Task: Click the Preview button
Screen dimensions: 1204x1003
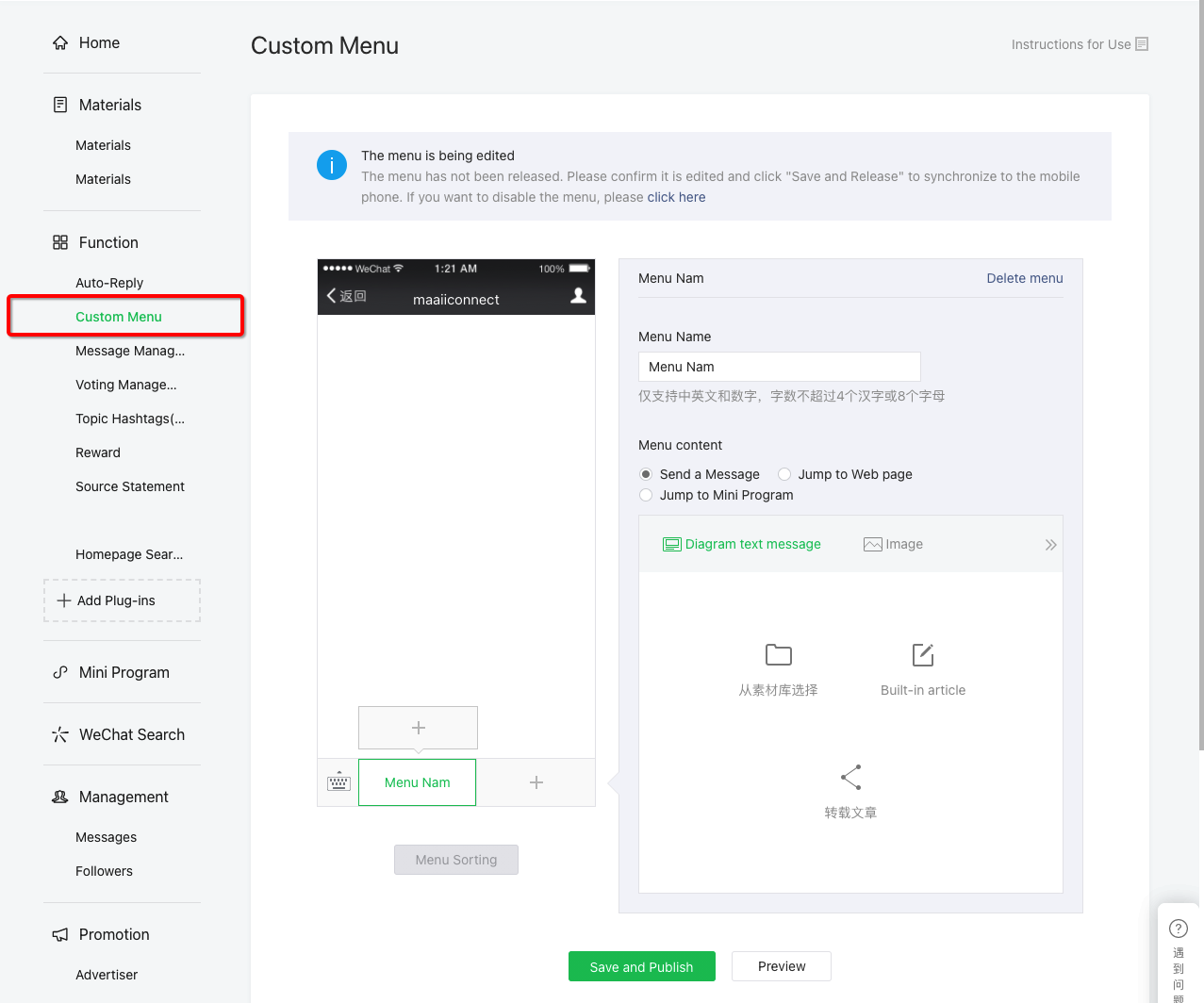Action: tap(782, 966)
